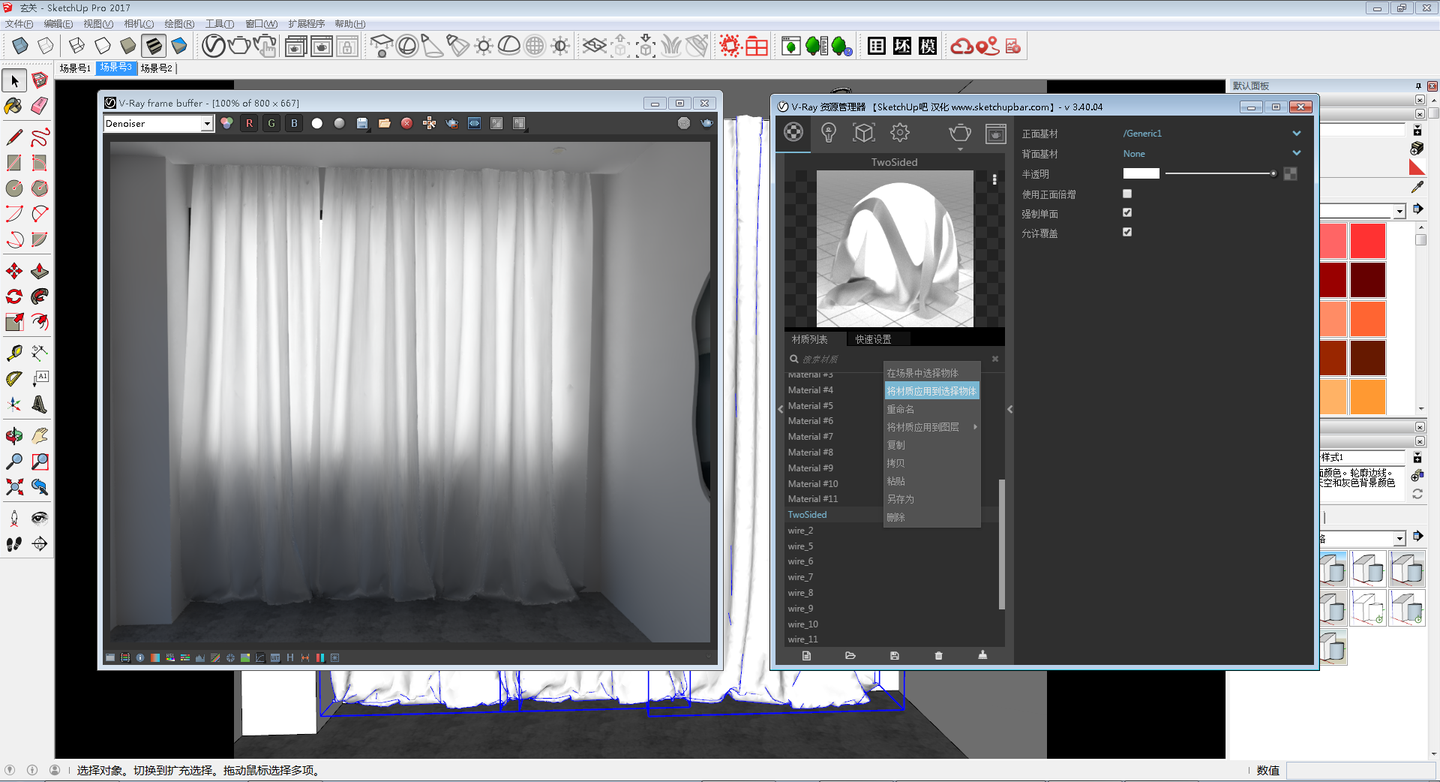Uncheck the 允许覆盖 option
The width and height of the screenshot is (1440, 782).
(x=1127, y=231)
